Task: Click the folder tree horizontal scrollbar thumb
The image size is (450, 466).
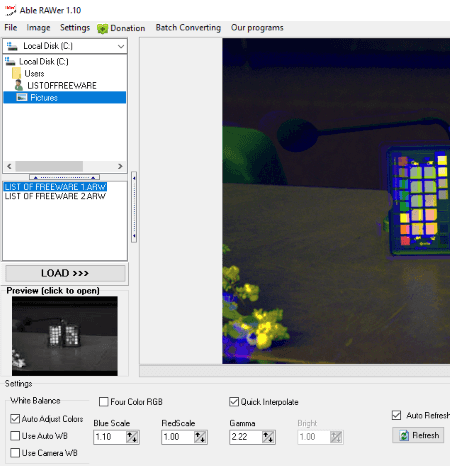Action: click(49, 166)
